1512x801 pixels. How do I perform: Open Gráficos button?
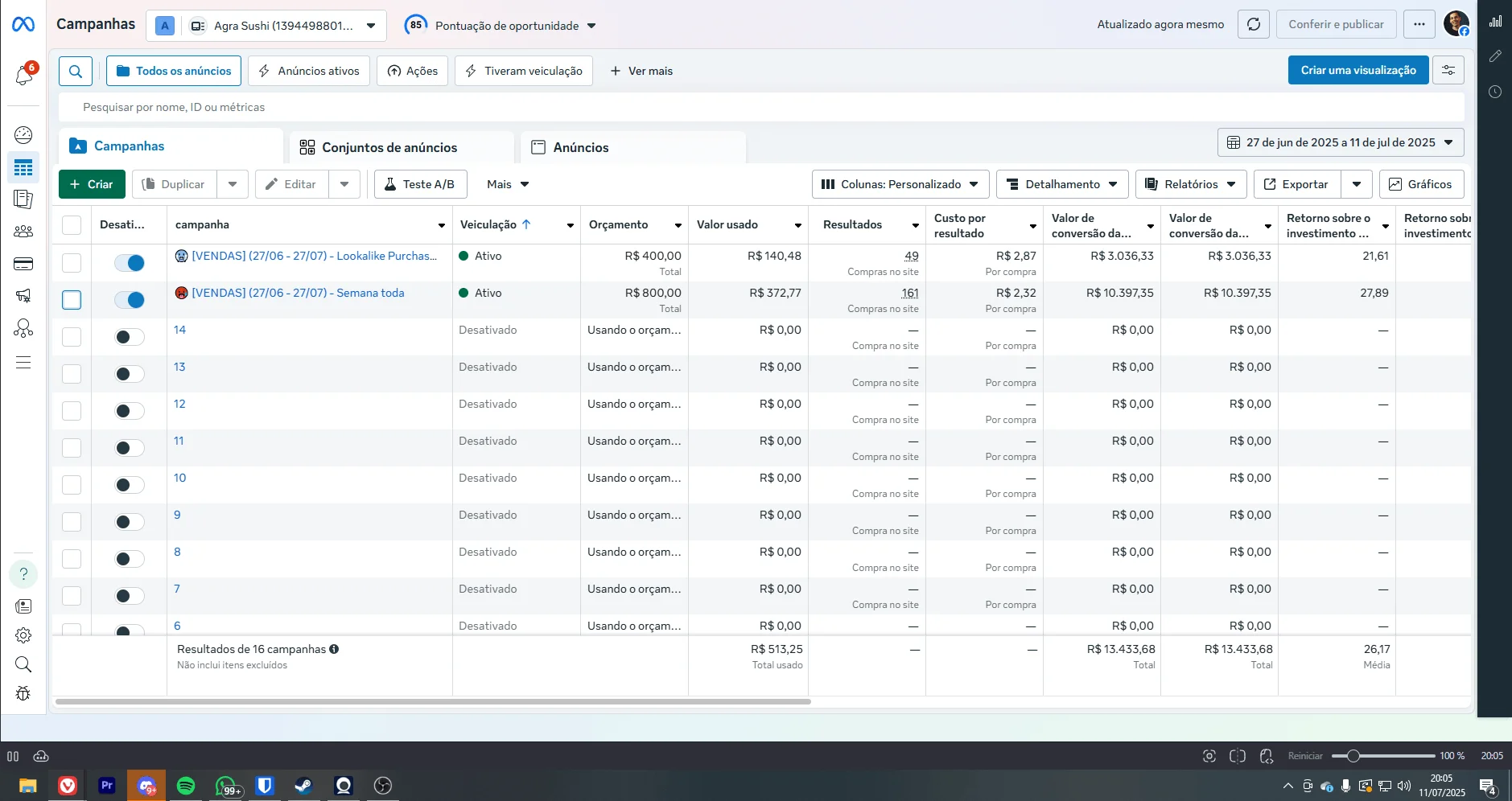1421,184
